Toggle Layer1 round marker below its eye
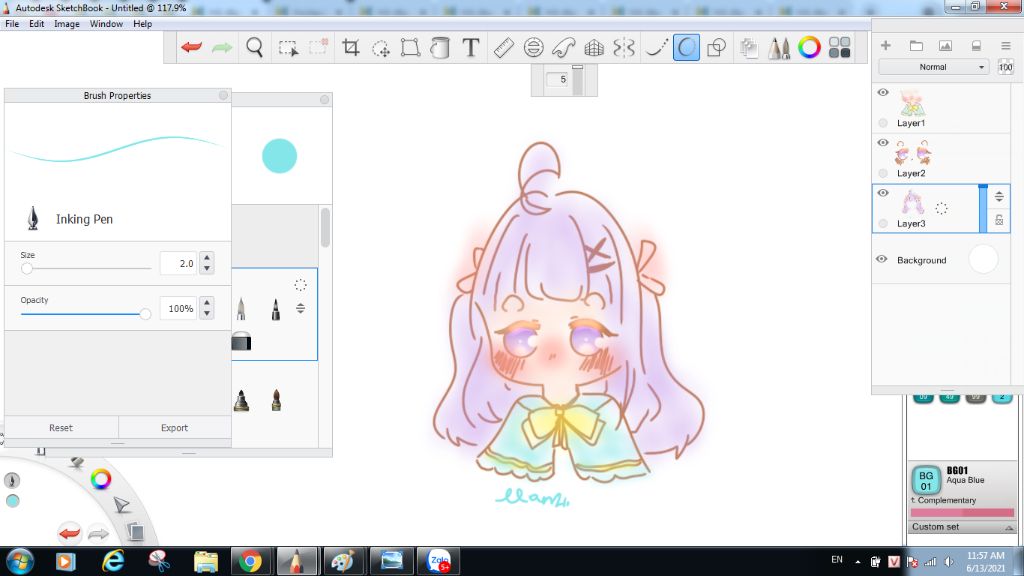The height and width of the screenshot is (576, 1024). pyautogui.click(x=883, y=123)
